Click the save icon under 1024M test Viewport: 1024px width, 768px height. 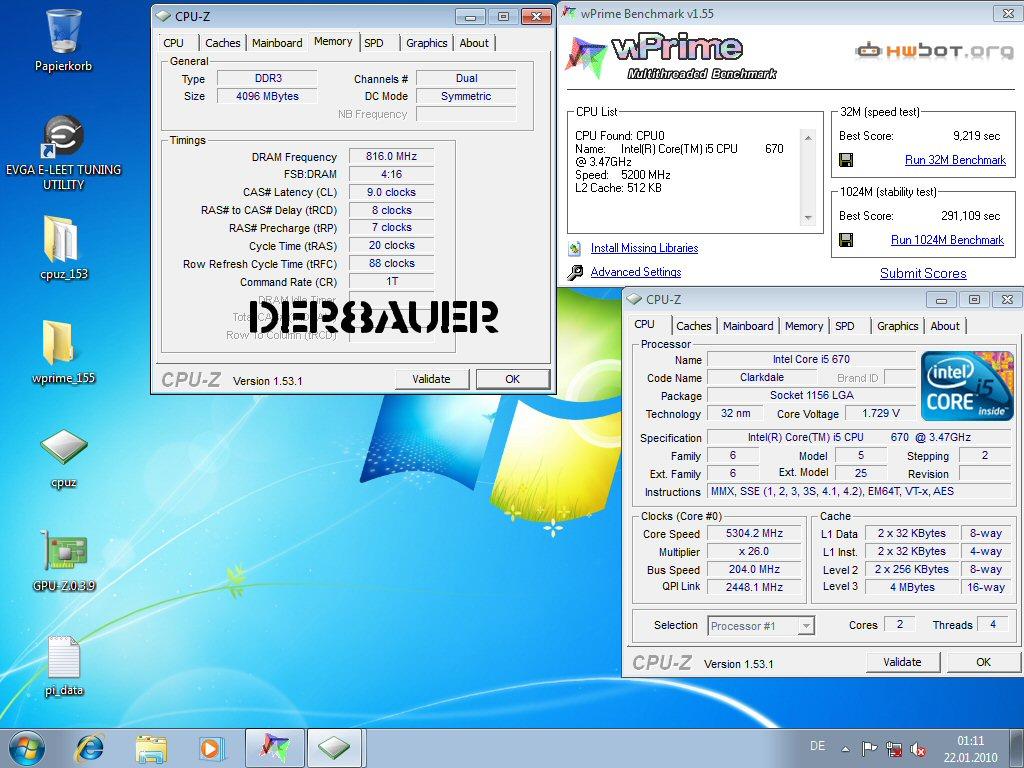click(x=846, y=240)
